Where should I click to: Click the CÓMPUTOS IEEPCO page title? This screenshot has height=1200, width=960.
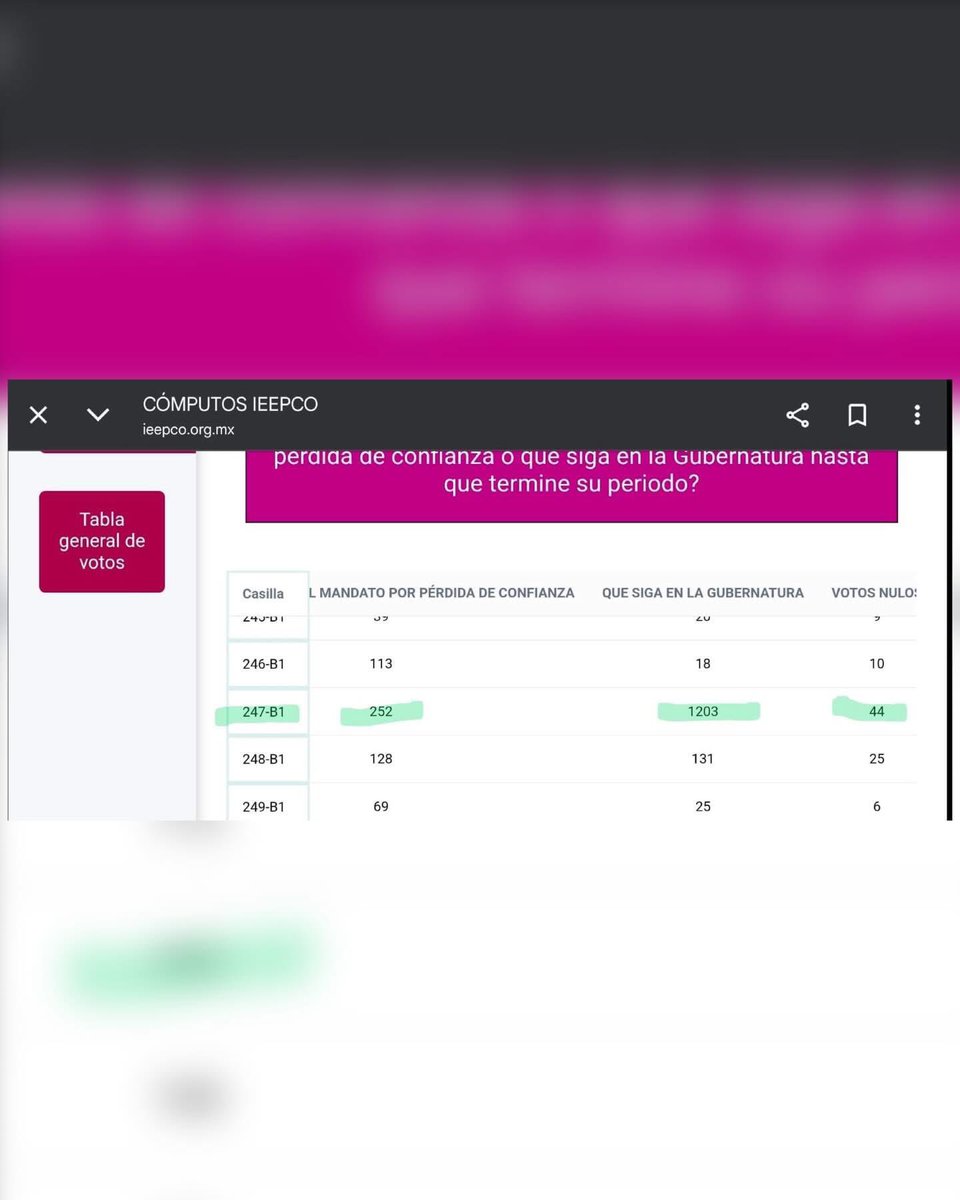click(230, 404)
